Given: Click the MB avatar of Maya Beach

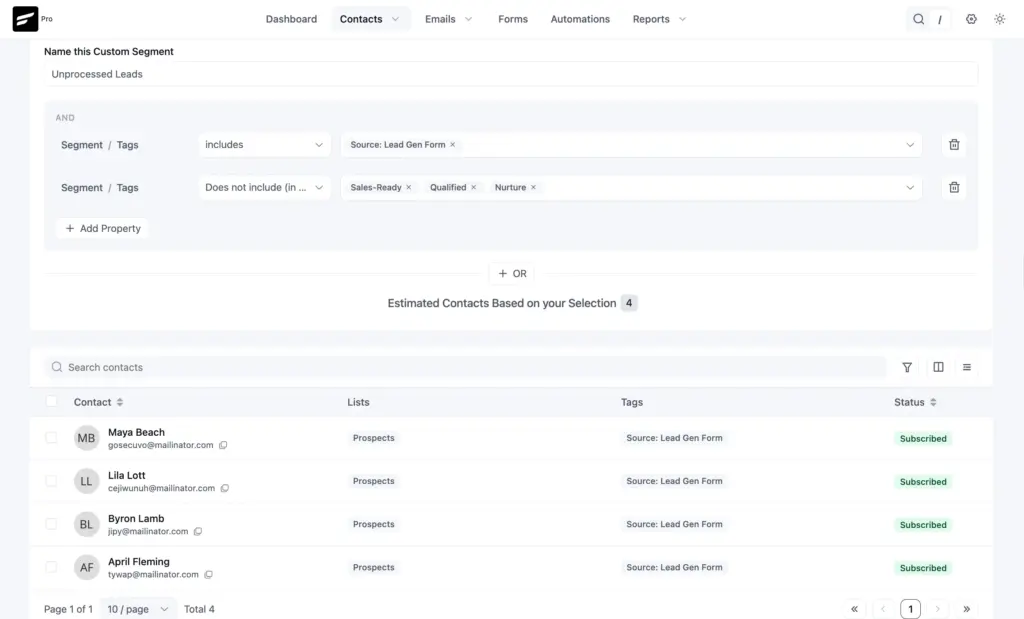Looking at the screenshot, I should 86,438.
